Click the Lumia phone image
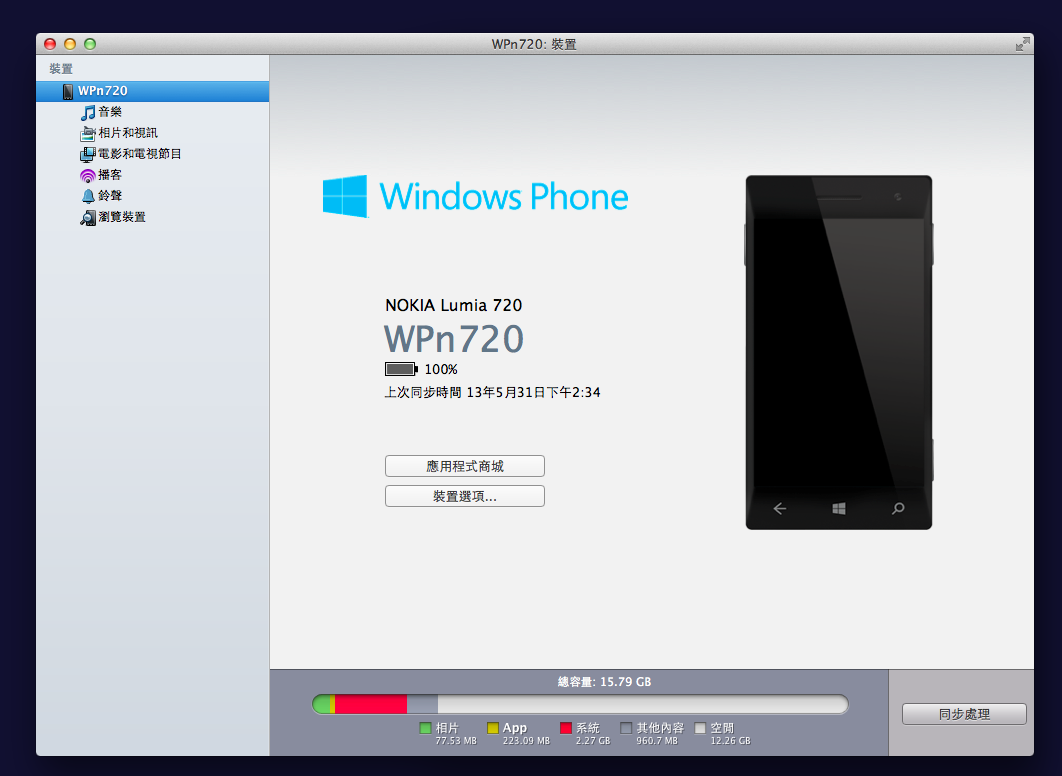The height and width of the screenshot is (776, 1062). click(838, 352)
